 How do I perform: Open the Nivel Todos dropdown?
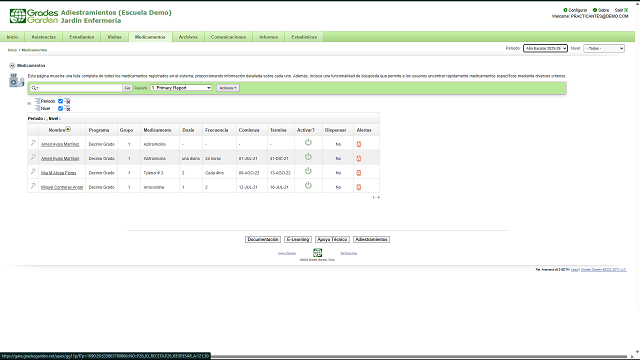[604, 48]
